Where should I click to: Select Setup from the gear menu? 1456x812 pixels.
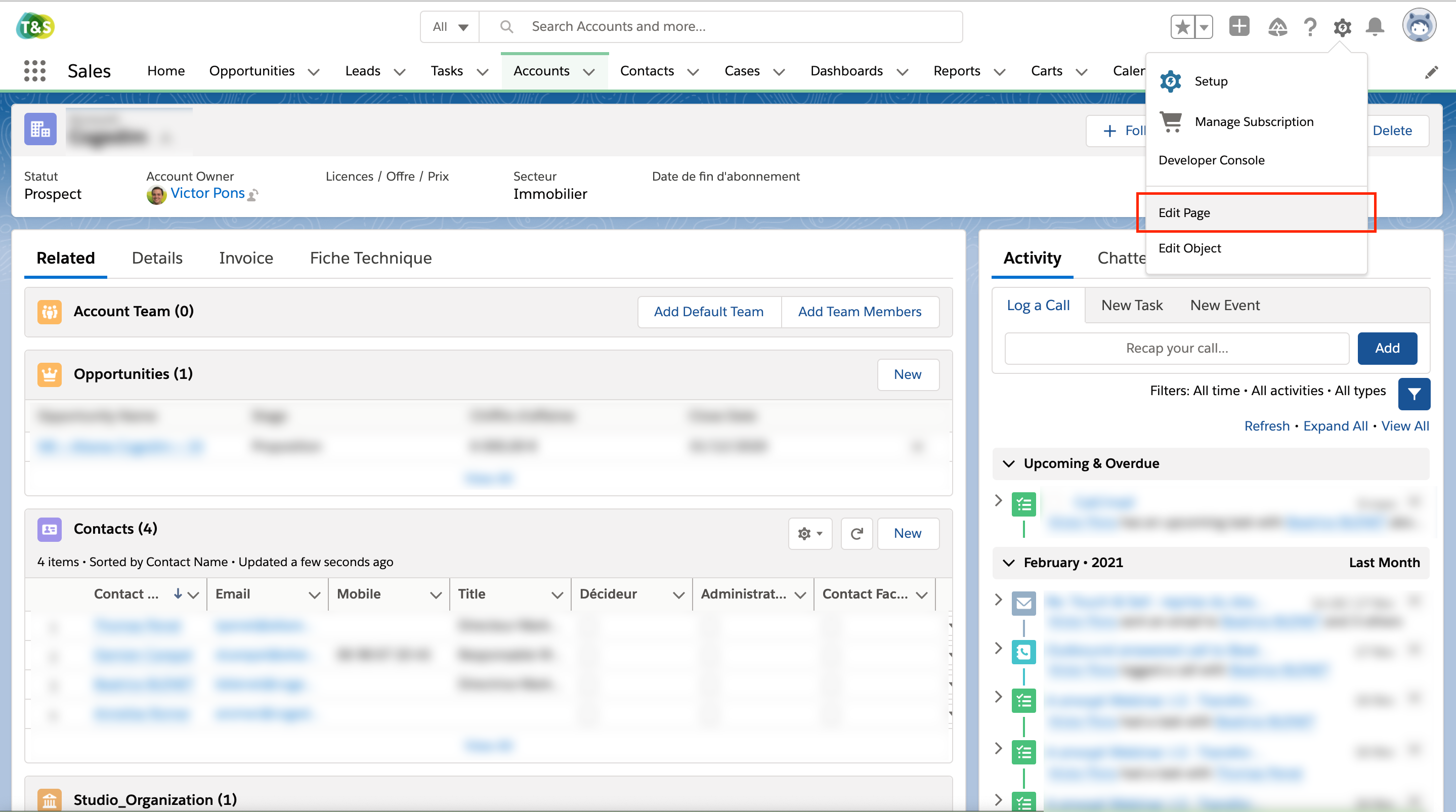click(1256, 81)
